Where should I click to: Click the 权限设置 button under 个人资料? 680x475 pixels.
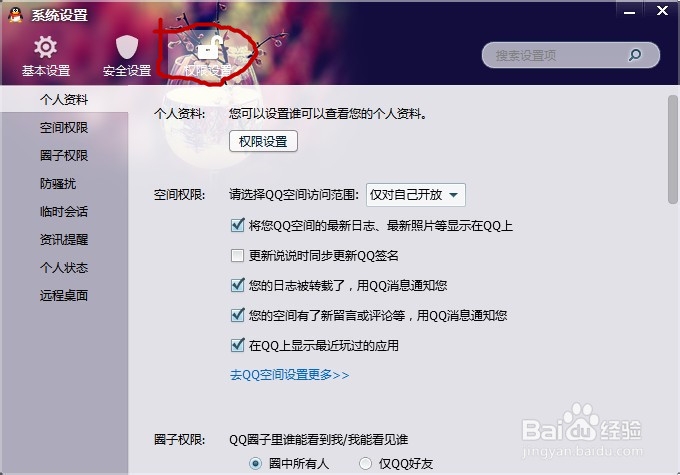tap(263, 141)
